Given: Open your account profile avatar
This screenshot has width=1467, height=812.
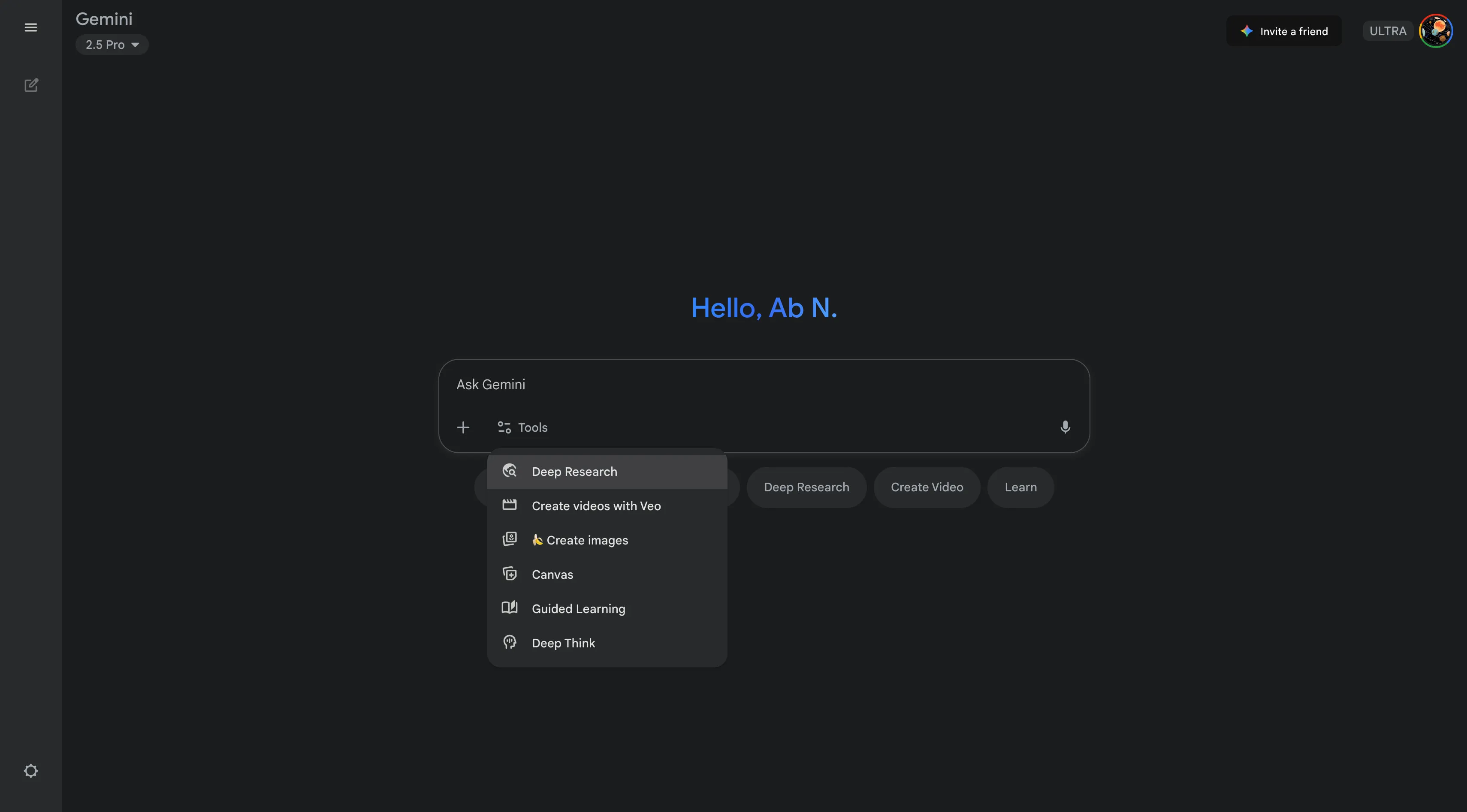Looking at the screenshot, I should (x=1436, y=31).
